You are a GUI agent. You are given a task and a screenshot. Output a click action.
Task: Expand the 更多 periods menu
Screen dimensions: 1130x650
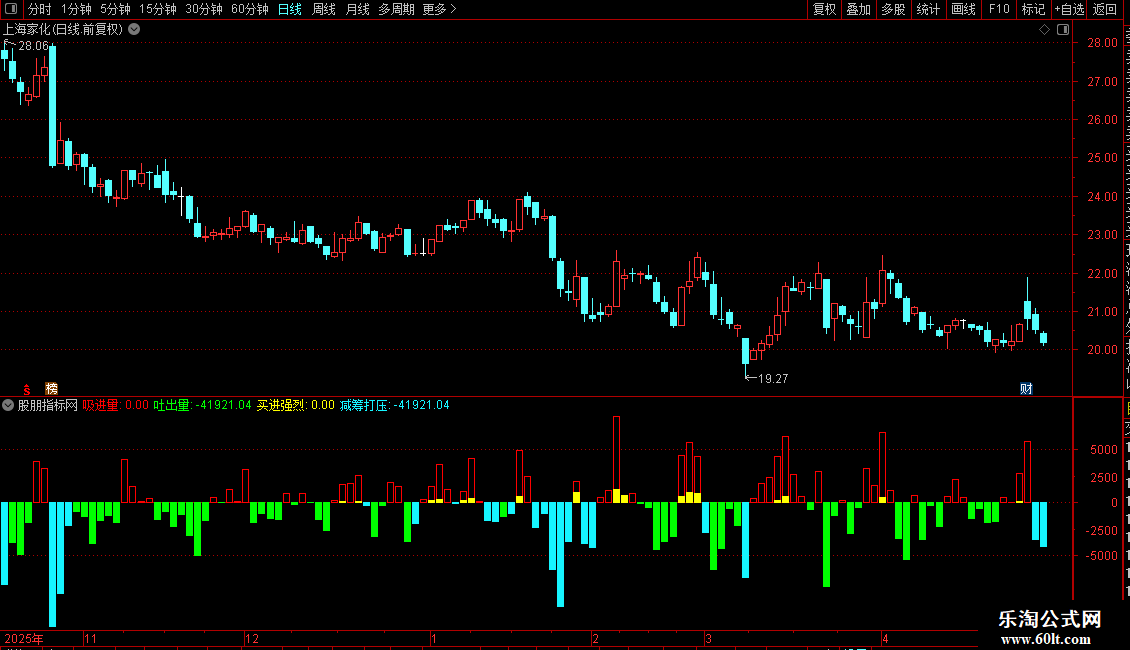coord(439,9)
